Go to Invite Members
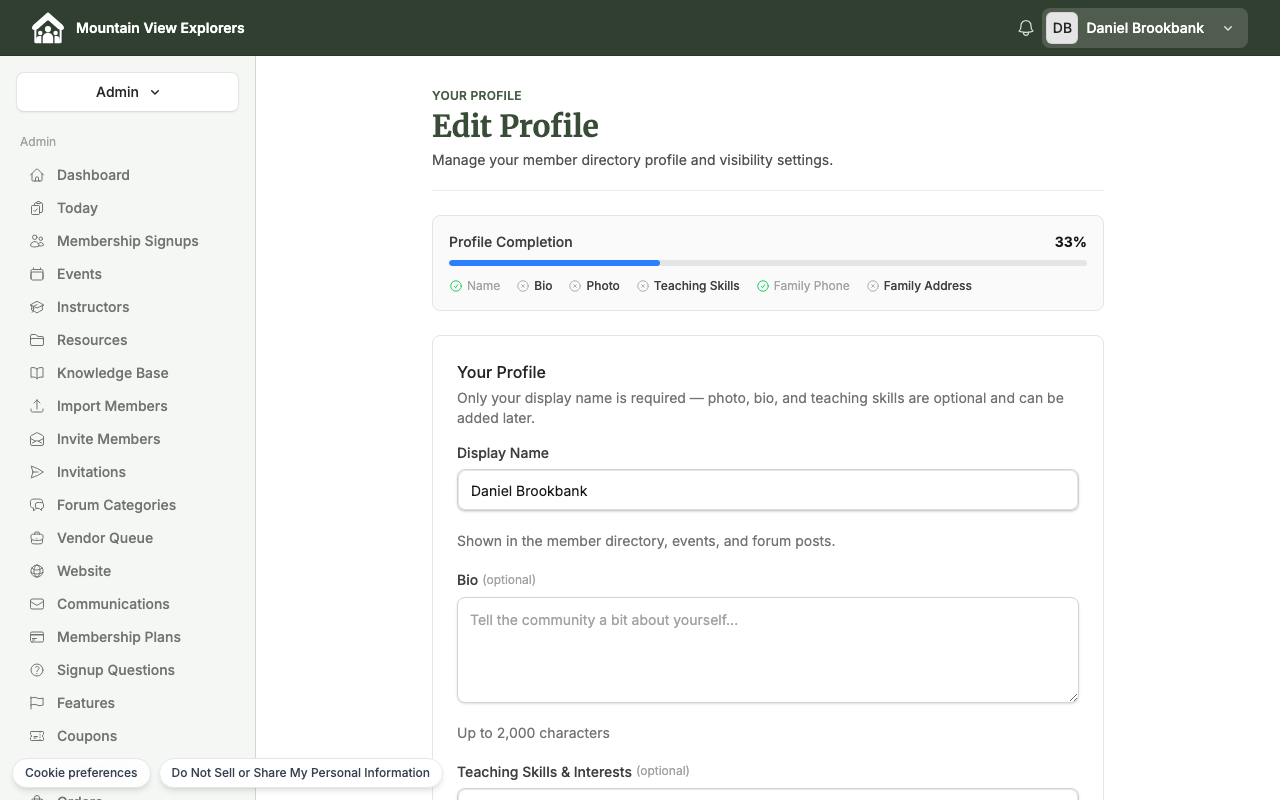This screenshot has width=1280, height=800. (108, 439)
